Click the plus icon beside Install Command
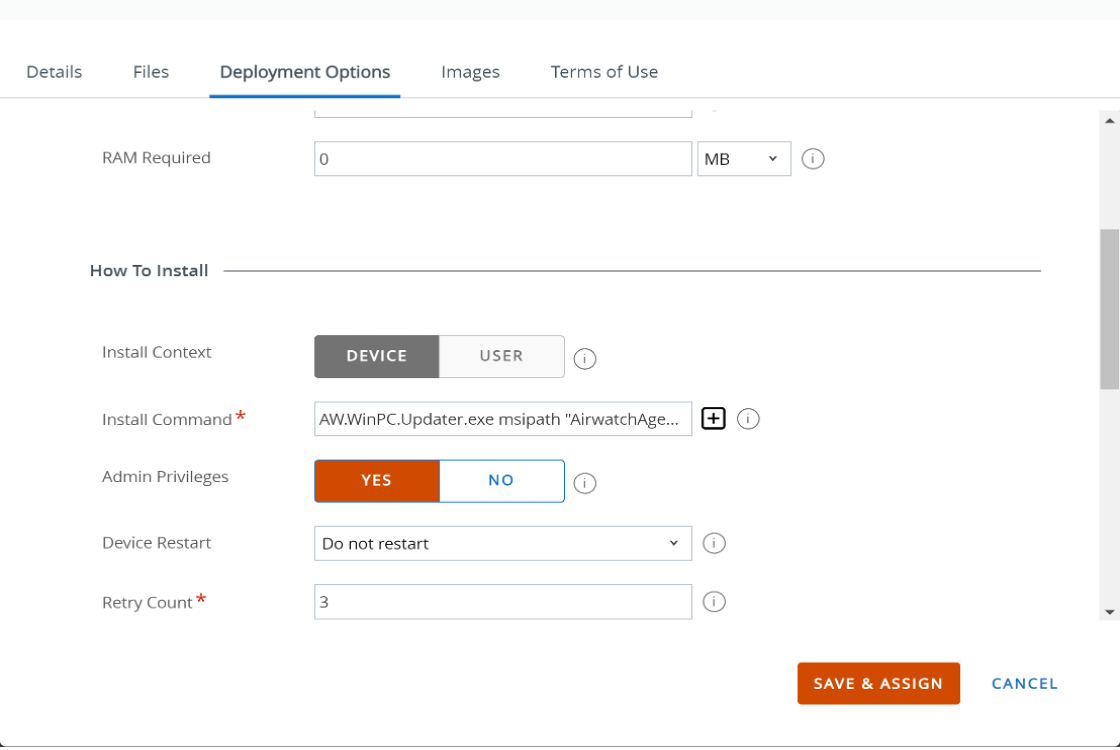This screenshot has width=1120, height=750. point(713,418)
